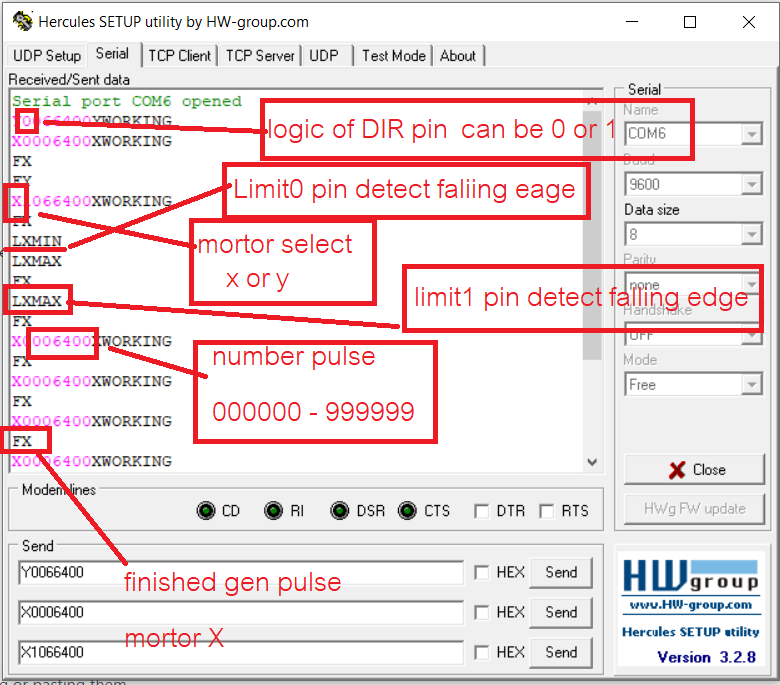Send the X0006400 command

pos(561,612)
